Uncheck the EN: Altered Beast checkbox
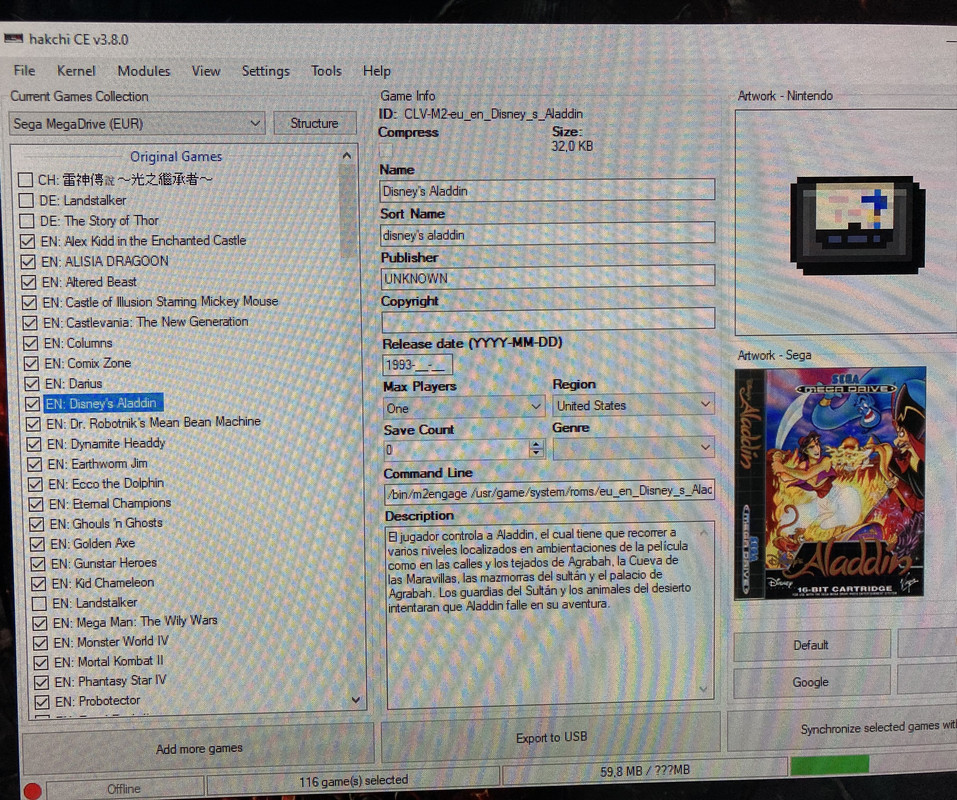957x800 pixels. (x=29, y=282)
